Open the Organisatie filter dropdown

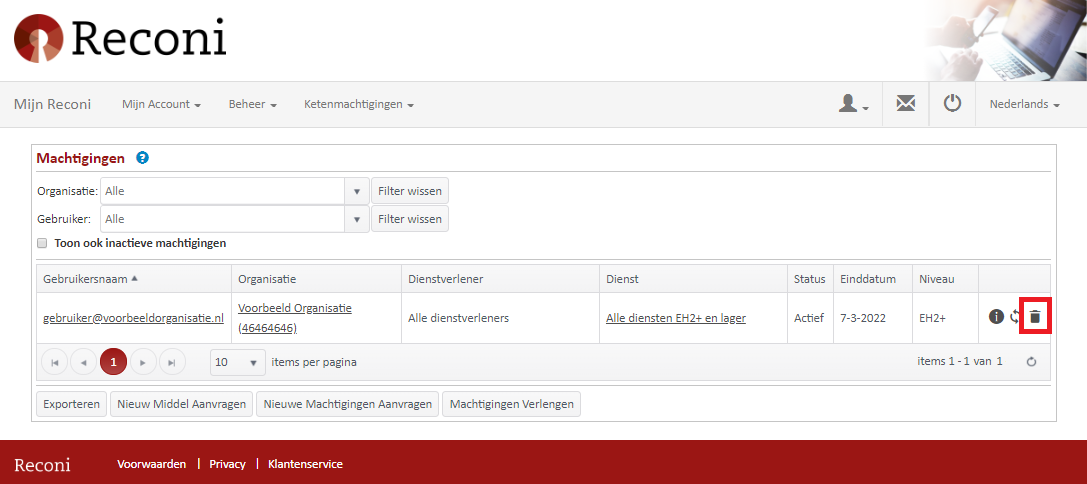pyautogui.click(x=356, y=191)
